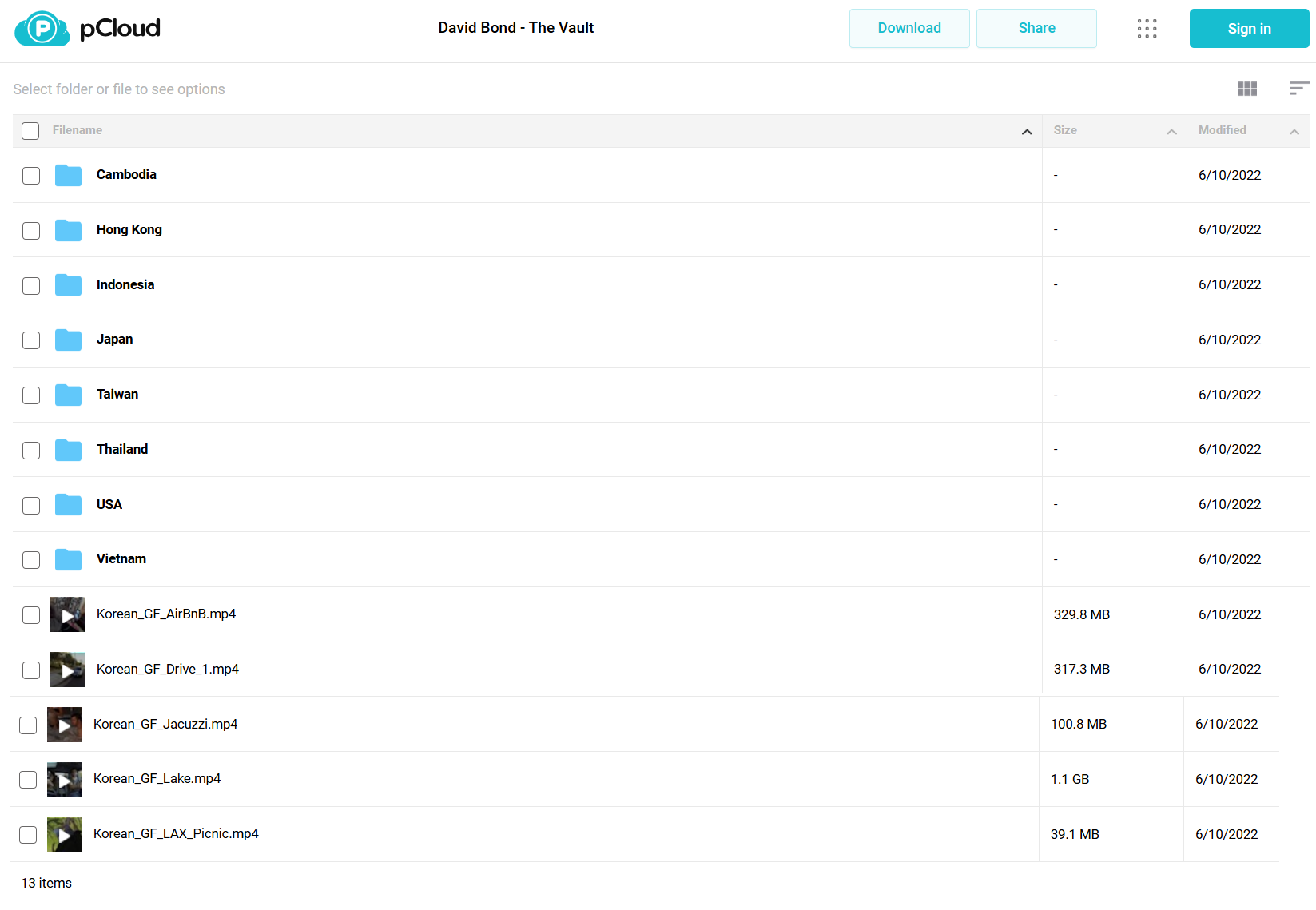Check the Hong Kong folder checkbox
Viewport: 1316px width, 910px height.
click(x=31, y=231)
